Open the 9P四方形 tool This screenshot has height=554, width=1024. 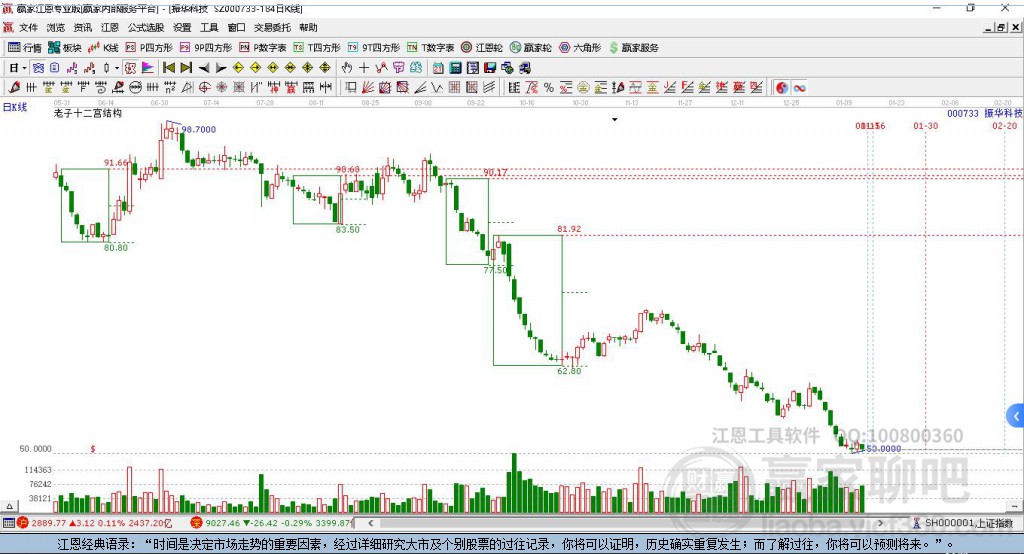pyautogui.click(x=206, y=48)
